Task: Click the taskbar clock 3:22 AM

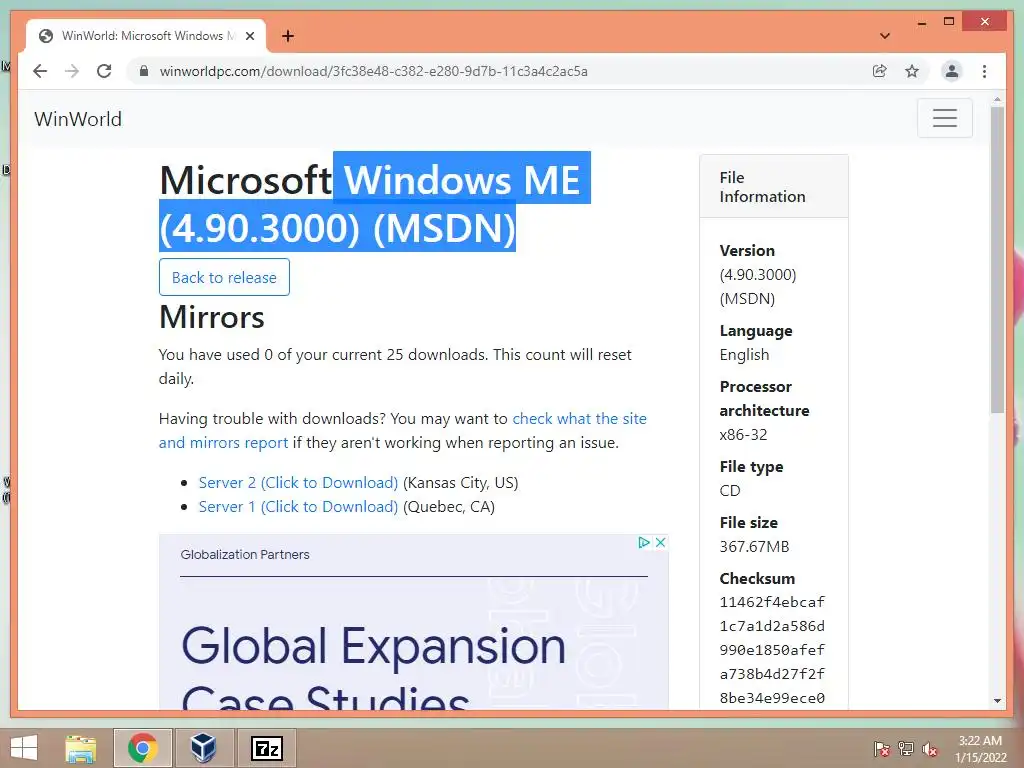Action: 980,749
